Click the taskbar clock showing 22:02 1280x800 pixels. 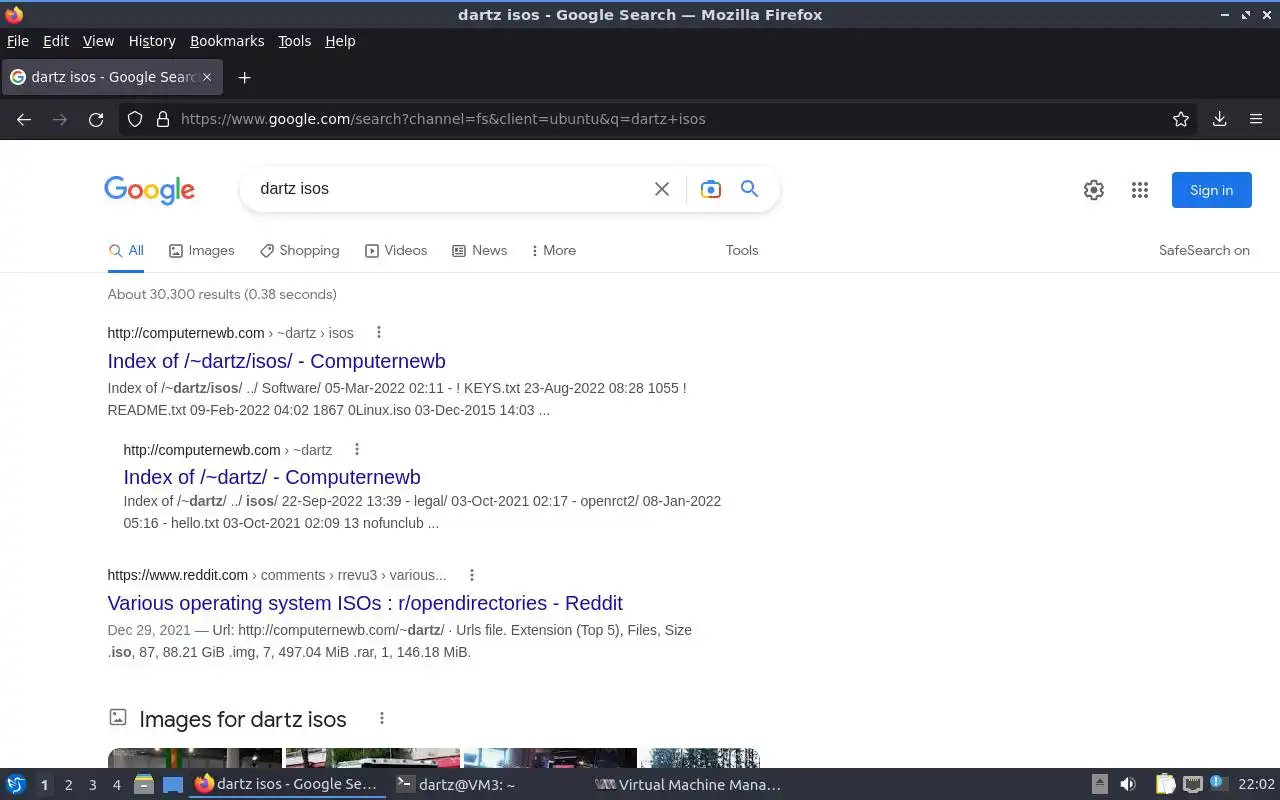tap(1256, 785)
